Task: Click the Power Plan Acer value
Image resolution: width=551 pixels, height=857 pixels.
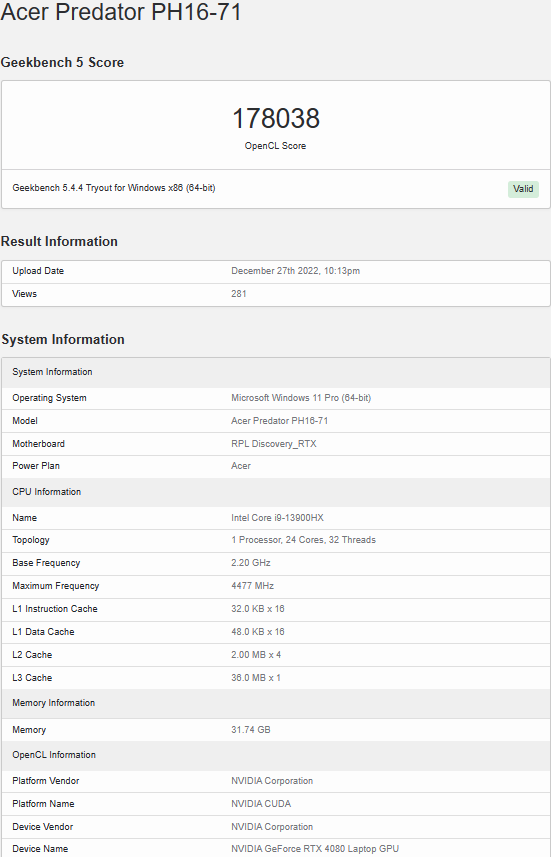Action: [241, 466]
